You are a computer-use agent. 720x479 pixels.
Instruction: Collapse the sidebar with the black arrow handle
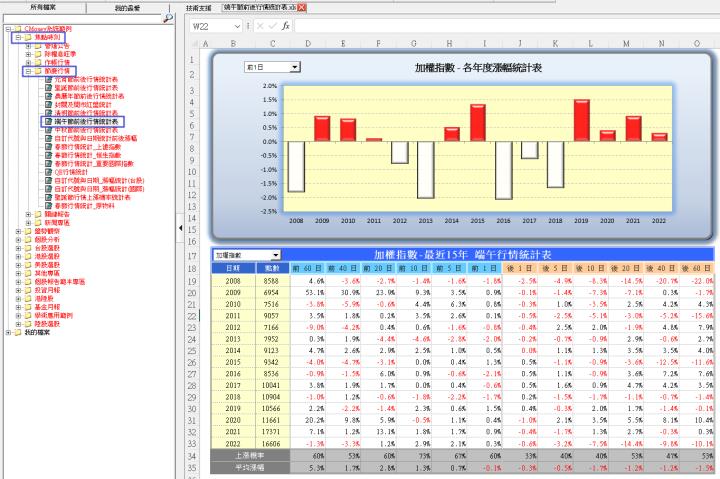180,228
